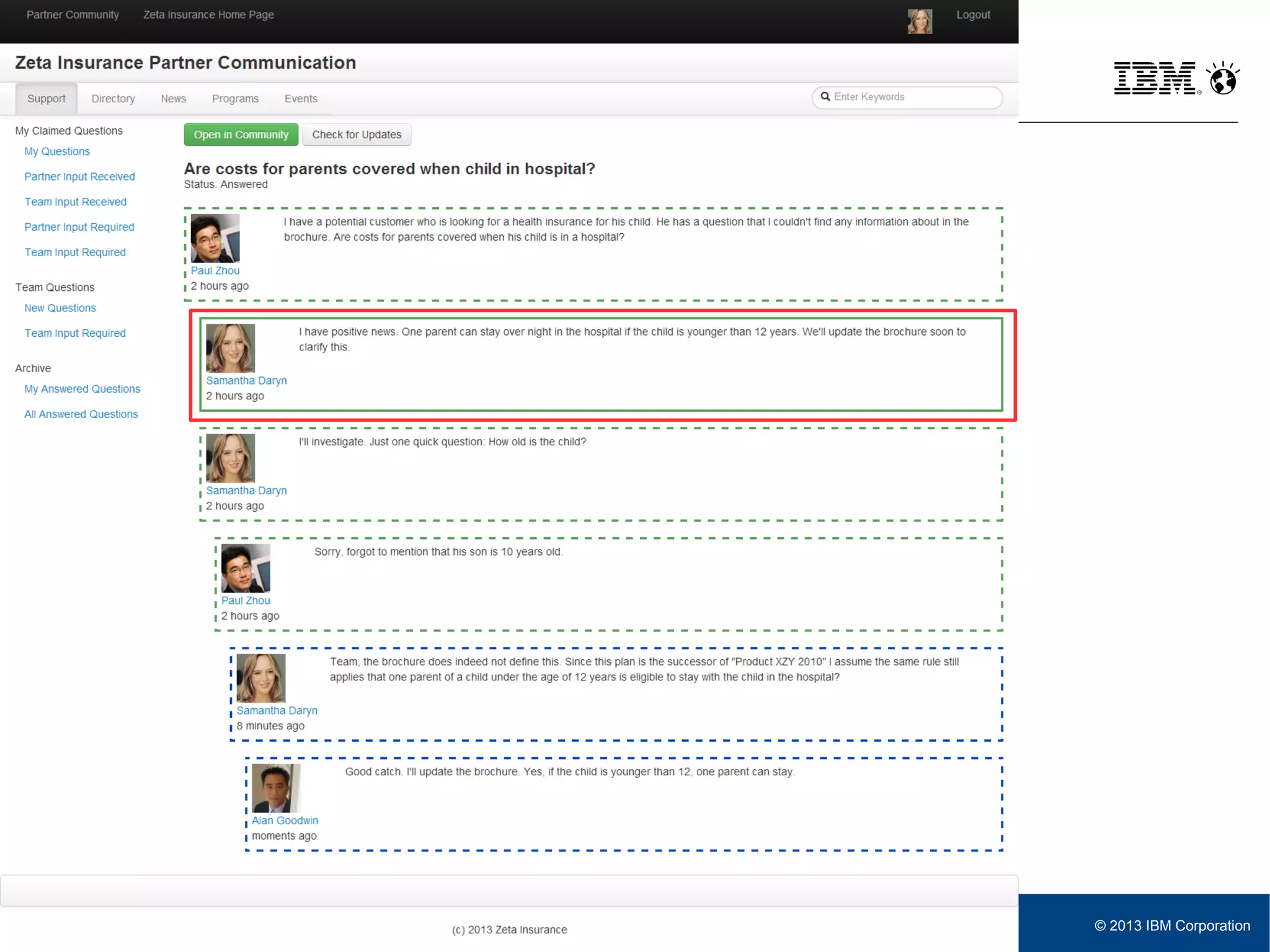Select New Questions under Team Questions
1270x952 pixels.
pyautogui.click(x=60, y=308)
